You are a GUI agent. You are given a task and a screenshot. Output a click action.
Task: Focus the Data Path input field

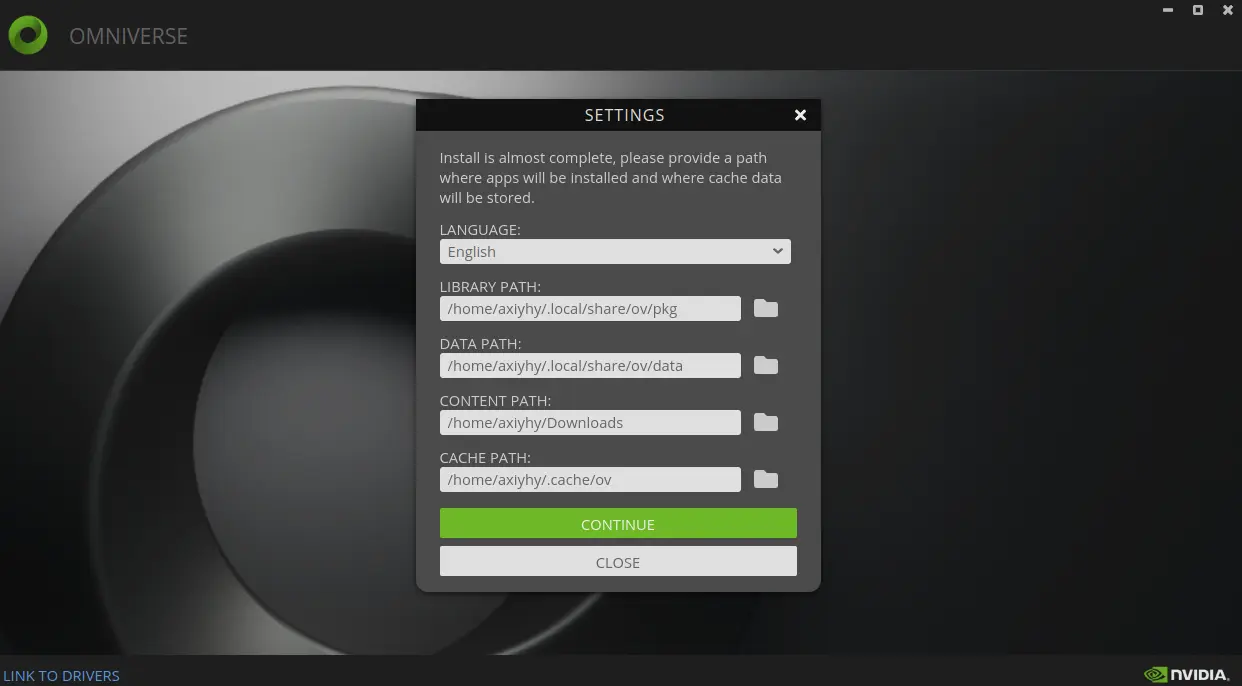tap(590, 366)
